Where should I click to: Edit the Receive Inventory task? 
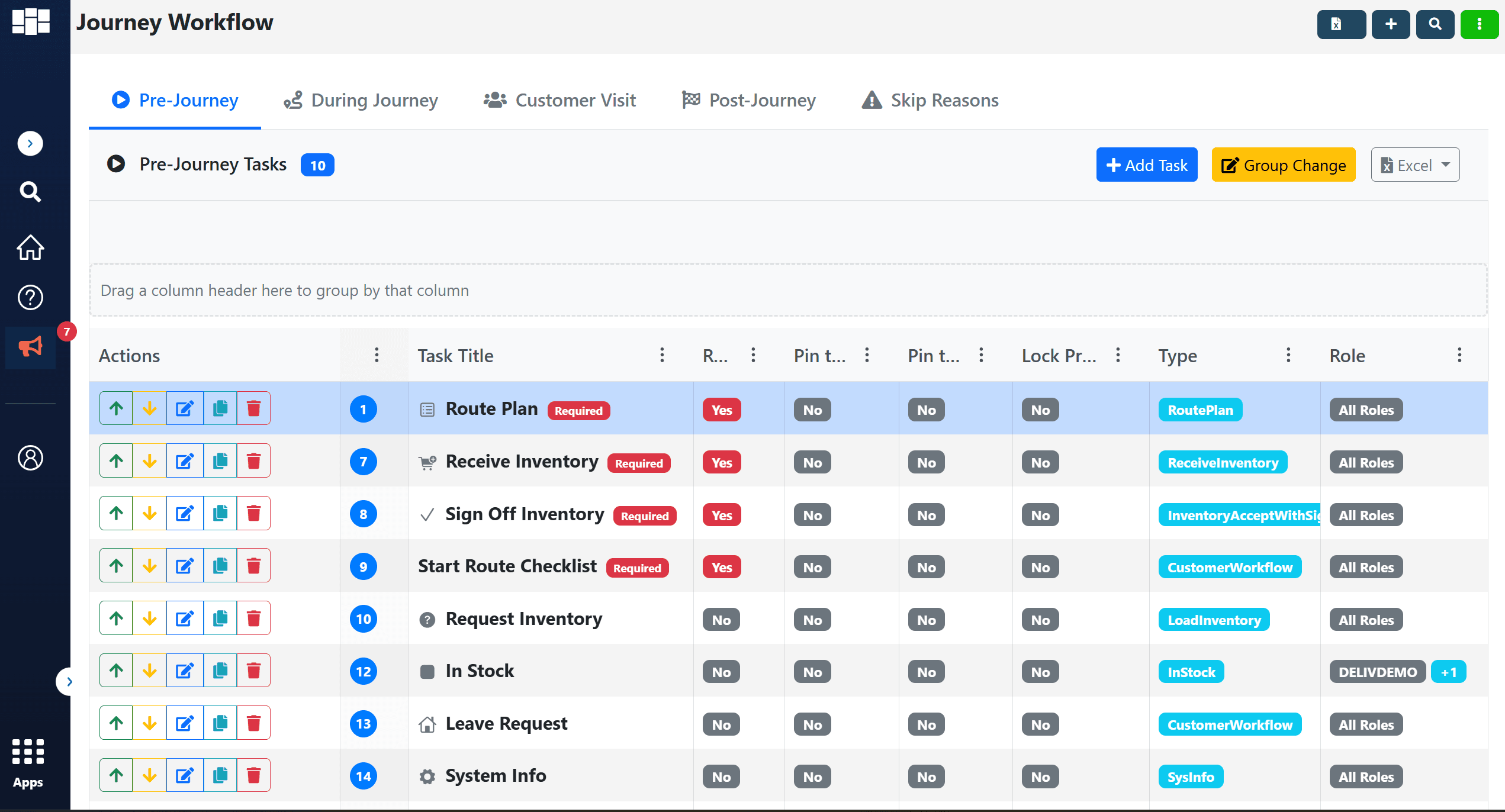coord(185,461)
